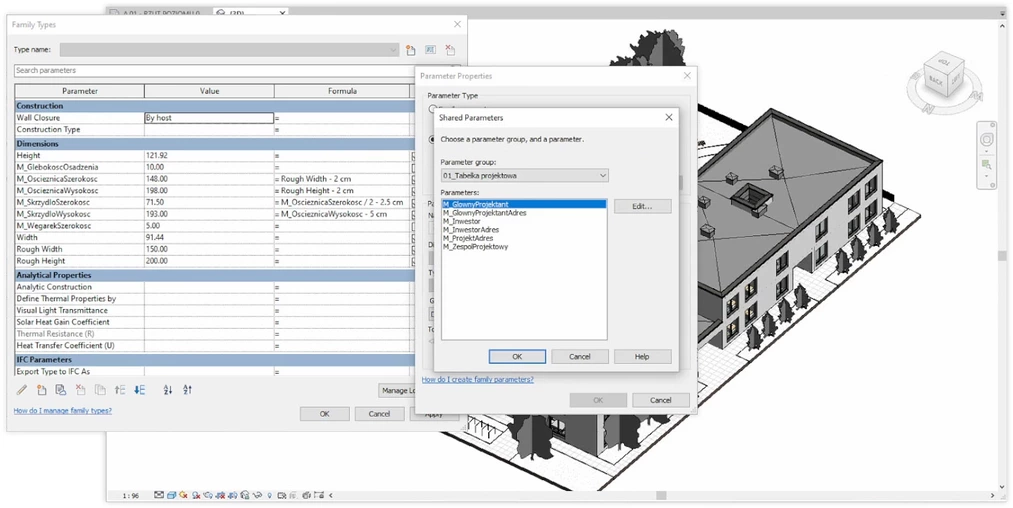Click Cancel in Shared Parameters dialog
The image size is (1013, 508).
click(x=580, y=356)
